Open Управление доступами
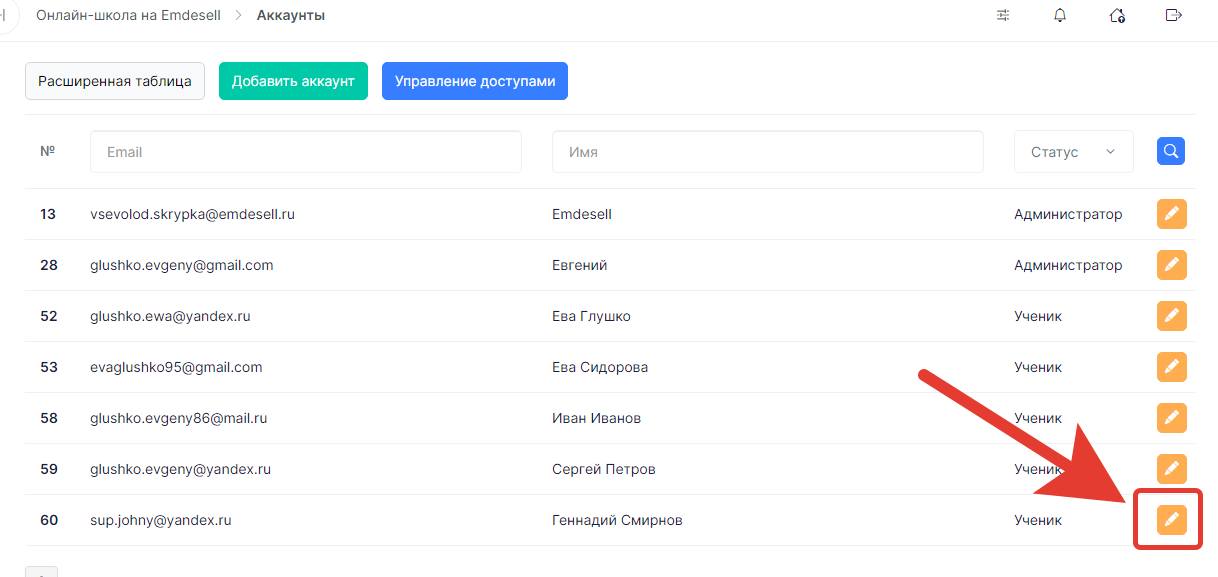This screenshot has height=577, width=1218. [x=475, y=81]
